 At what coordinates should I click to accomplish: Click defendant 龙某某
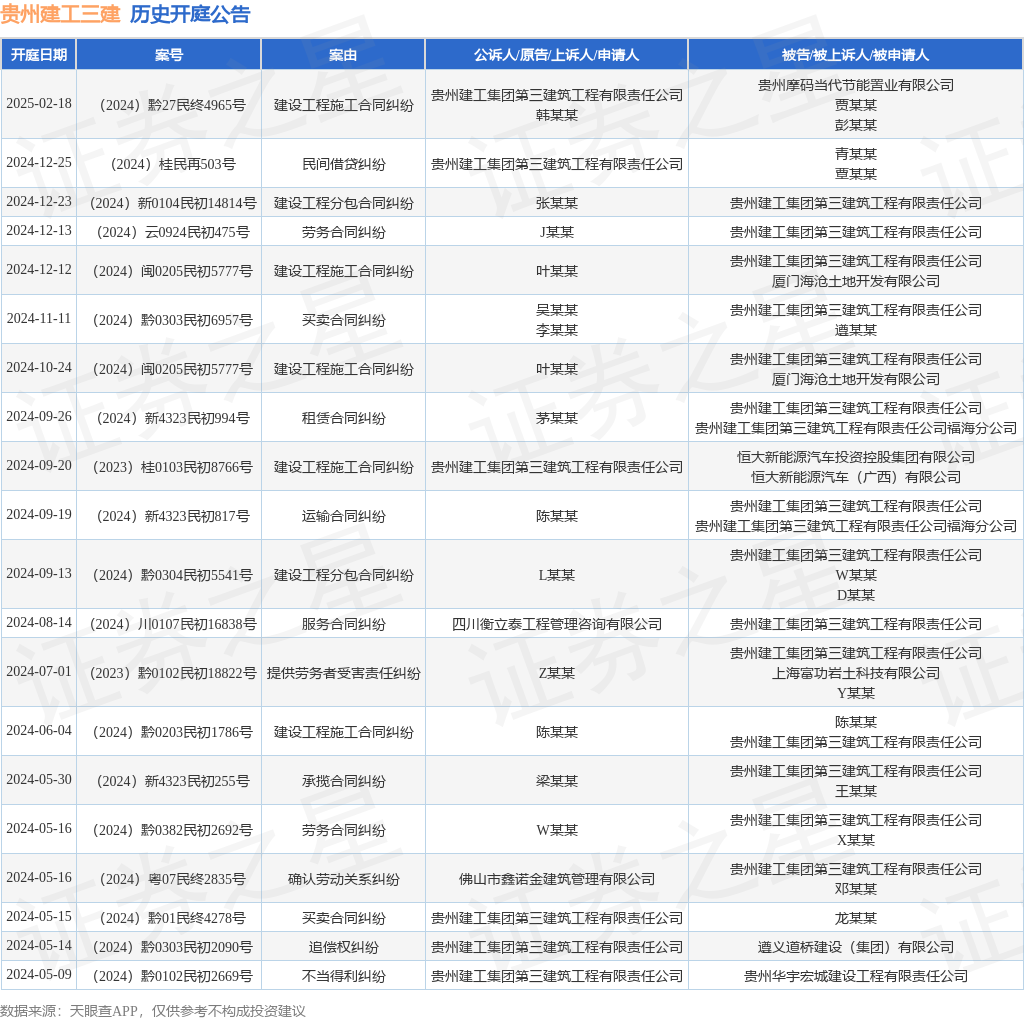click(x=856, y=918)
